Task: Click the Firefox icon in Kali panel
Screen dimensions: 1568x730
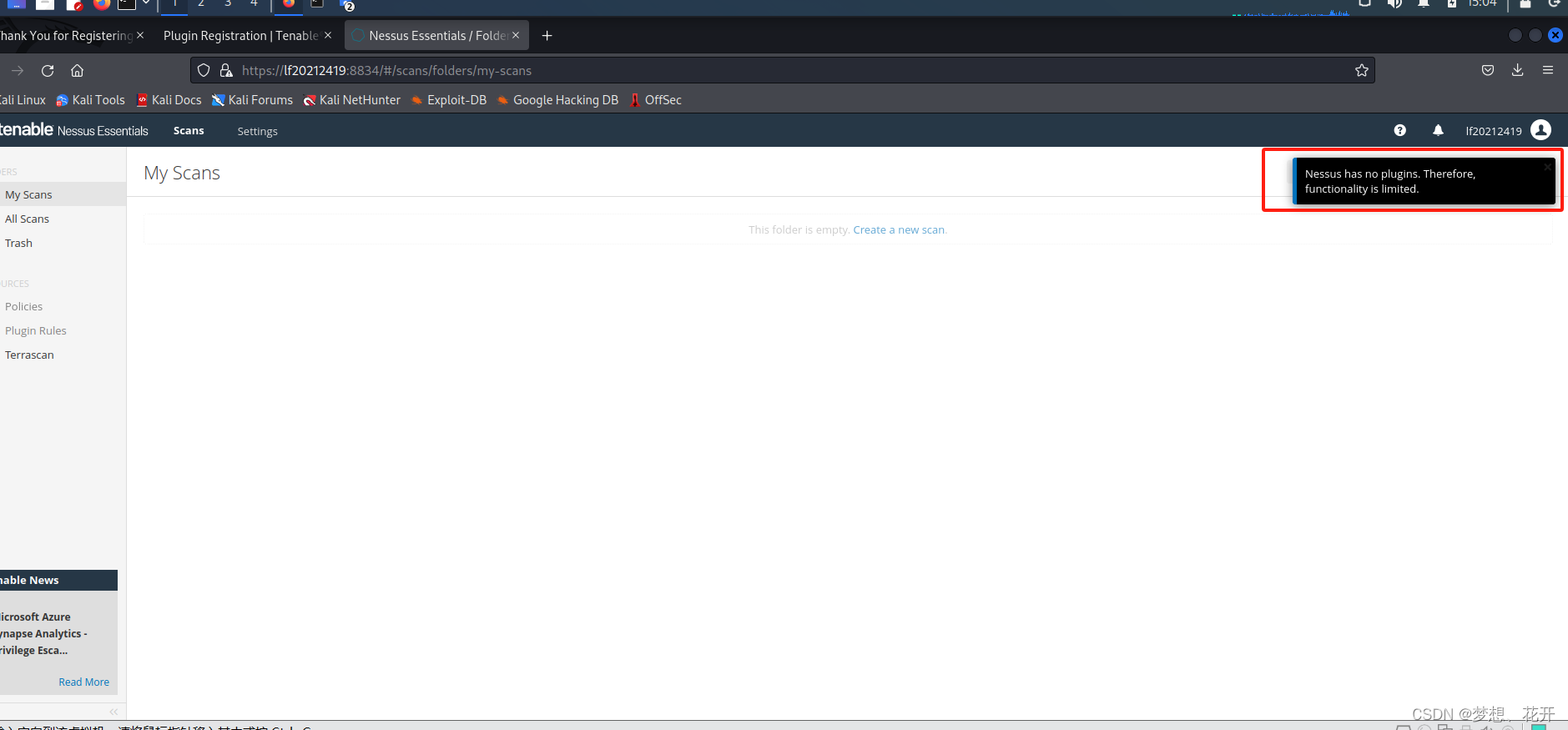Action: click(102, 4)
